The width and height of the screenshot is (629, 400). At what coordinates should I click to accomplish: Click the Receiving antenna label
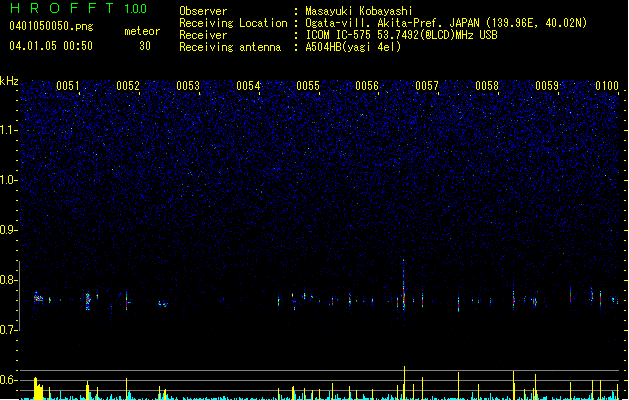coord(230,47)
